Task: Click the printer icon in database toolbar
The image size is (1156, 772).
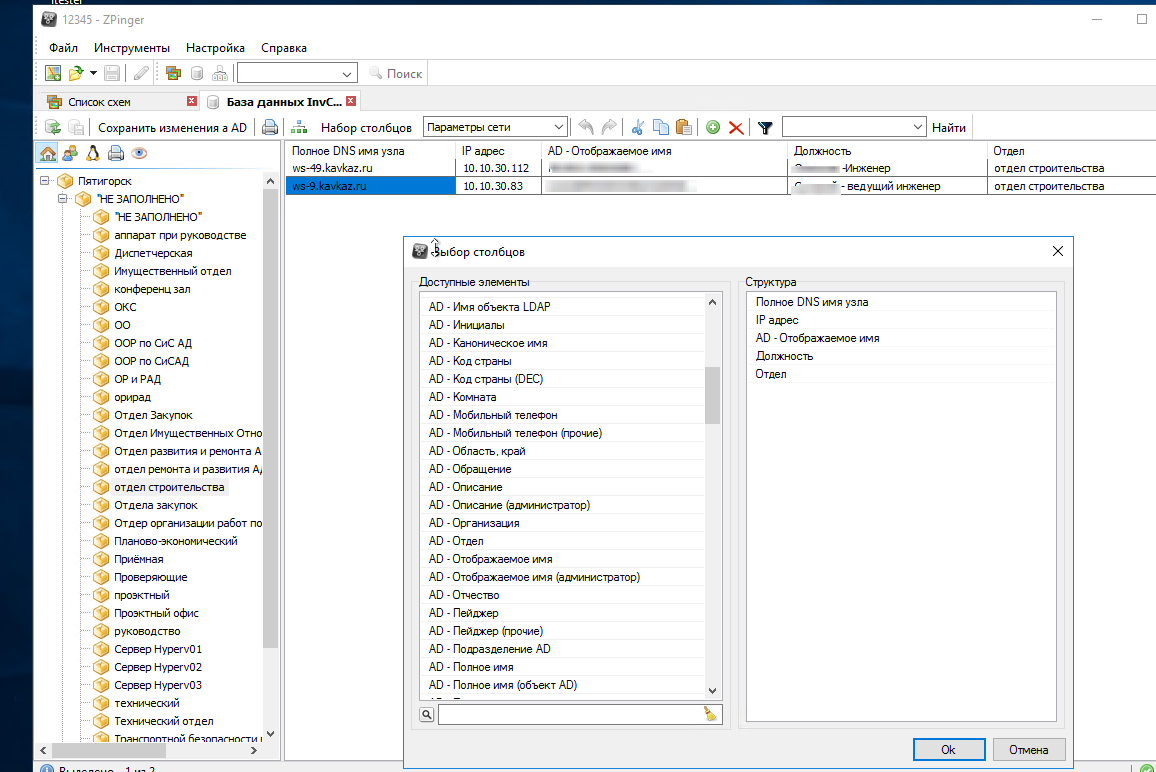Action: (269, 127)
